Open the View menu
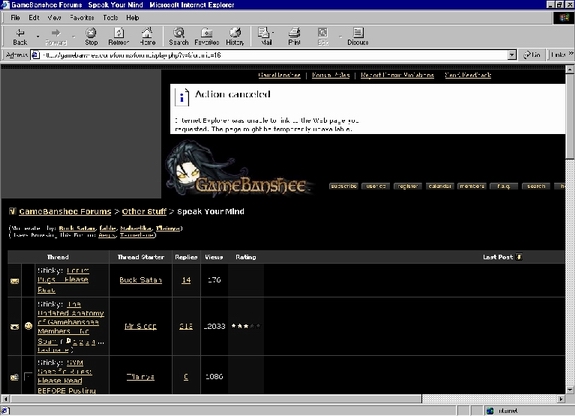Image resolution: width=575 pixels, height=416 pixels. coord(54,18)
